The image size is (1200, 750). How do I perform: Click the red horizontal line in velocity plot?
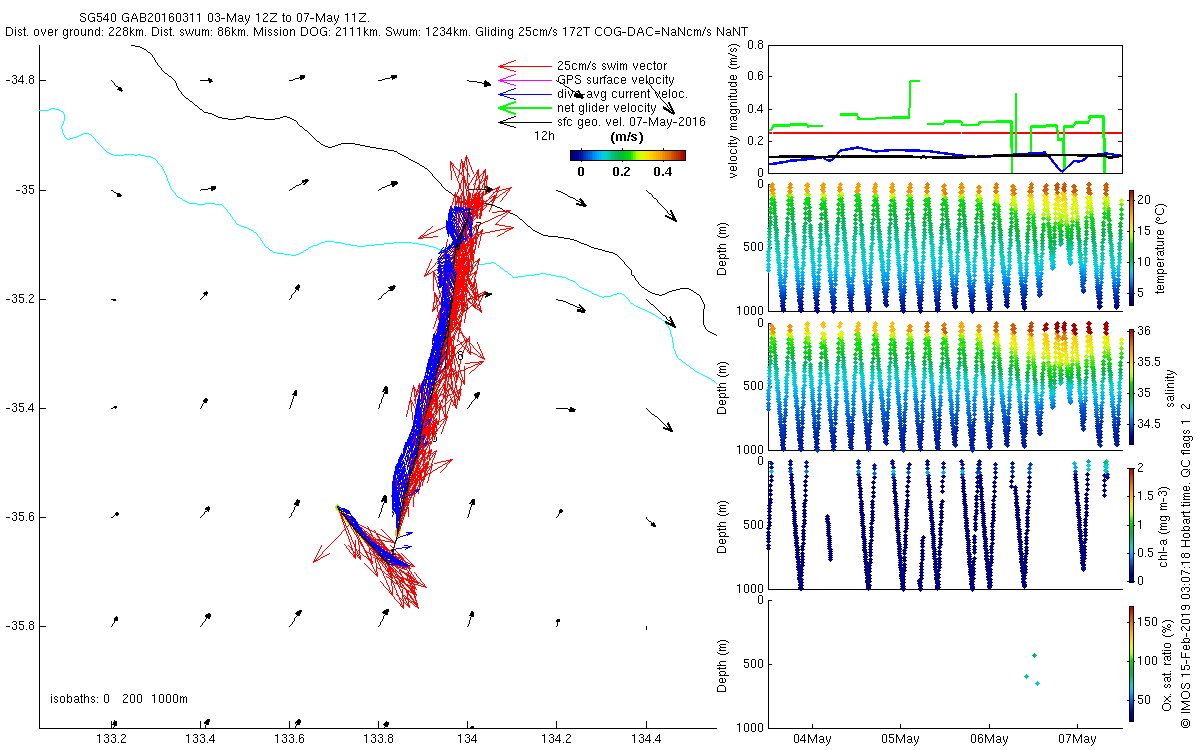(x=944, y=133)
